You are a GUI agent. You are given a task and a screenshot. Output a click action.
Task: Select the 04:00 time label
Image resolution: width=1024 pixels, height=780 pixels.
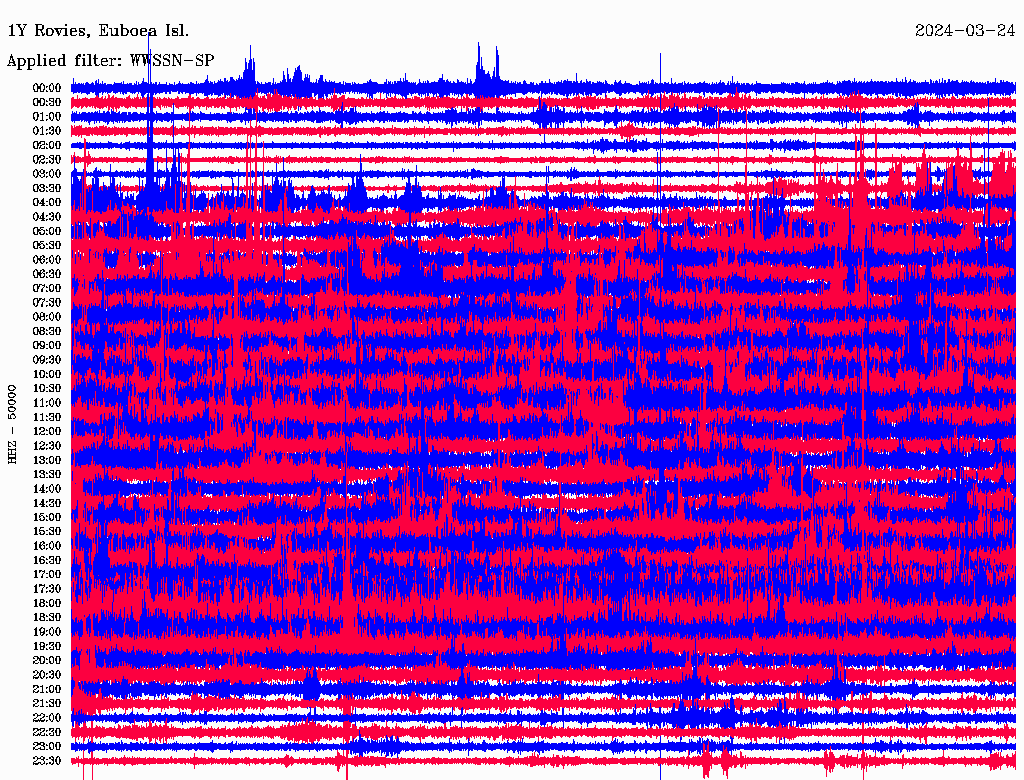(x=47, y=203)
